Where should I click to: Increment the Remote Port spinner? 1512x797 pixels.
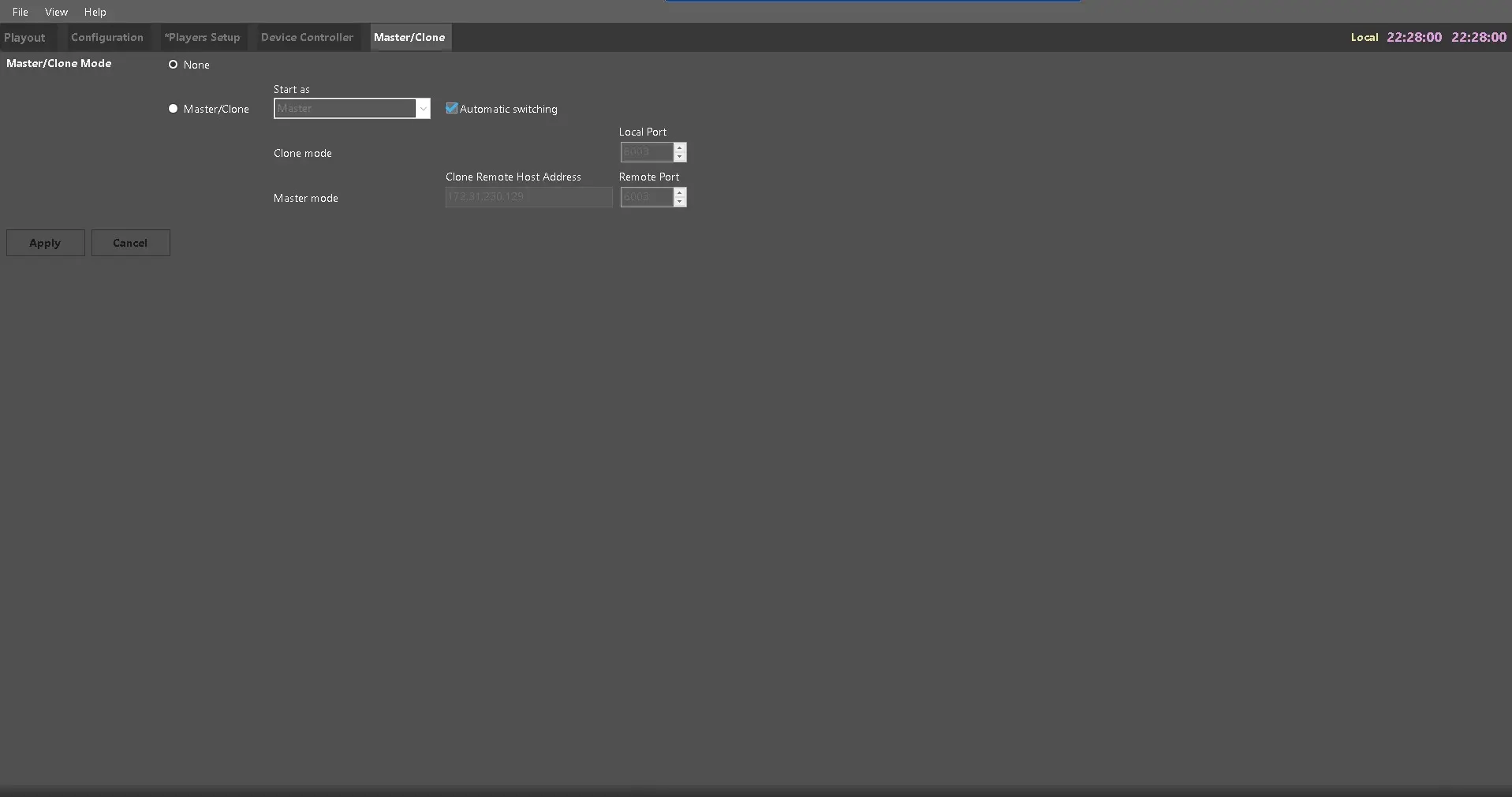click(680, 192)
